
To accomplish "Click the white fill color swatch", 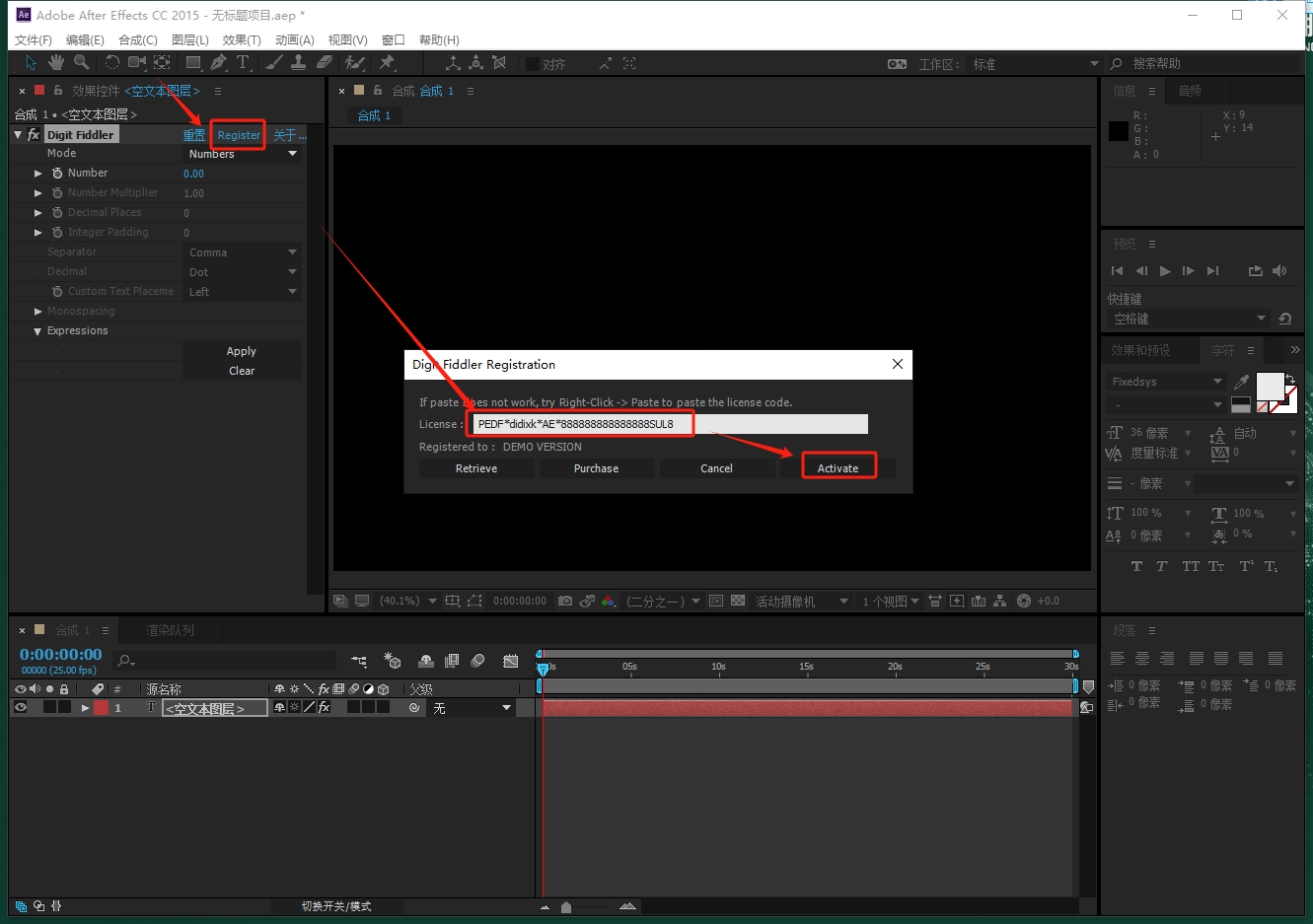I will coord(1269,386).
